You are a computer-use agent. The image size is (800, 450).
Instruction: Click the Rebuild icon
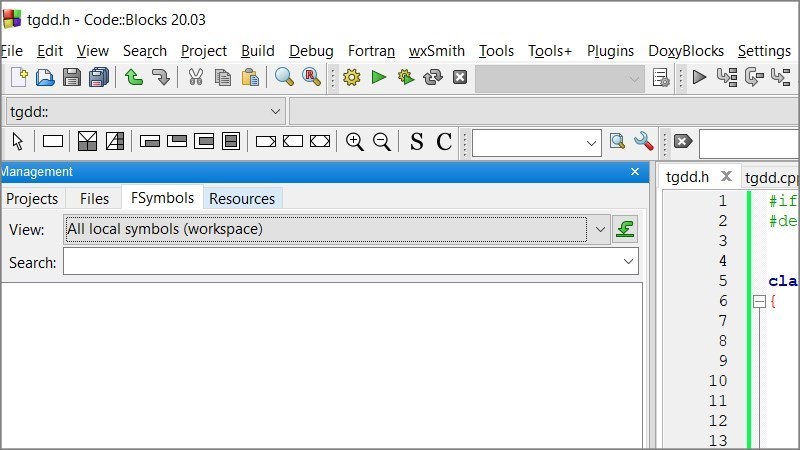433,78
